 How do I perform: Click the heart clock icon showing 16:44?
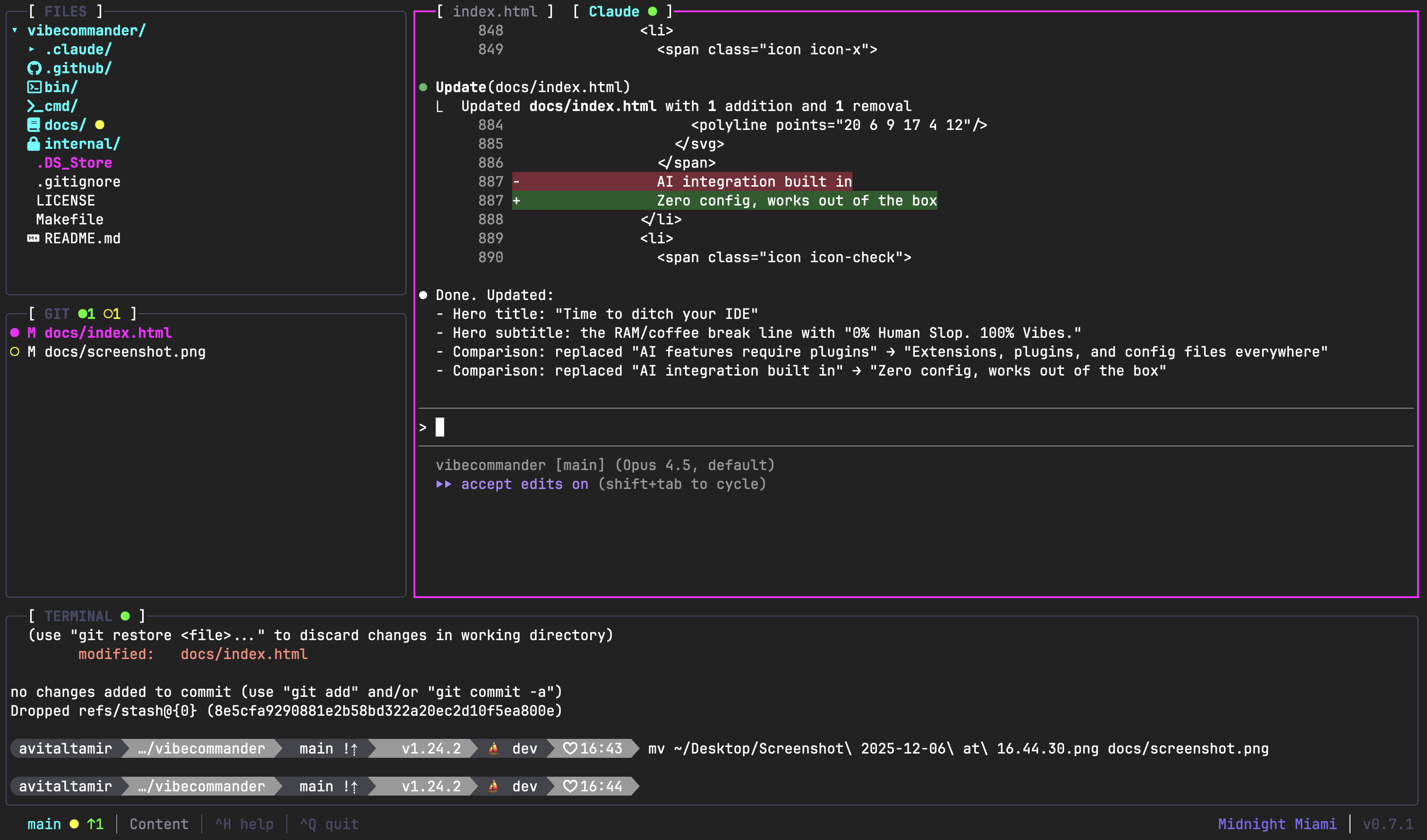[570, 786]
